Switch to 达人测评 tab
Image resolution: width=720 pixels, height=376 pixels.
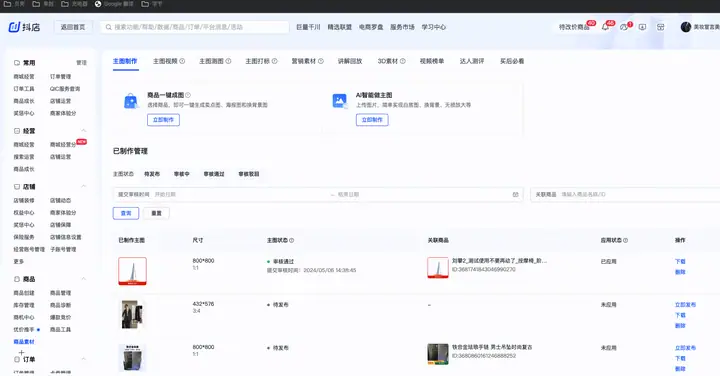[472, 61]
